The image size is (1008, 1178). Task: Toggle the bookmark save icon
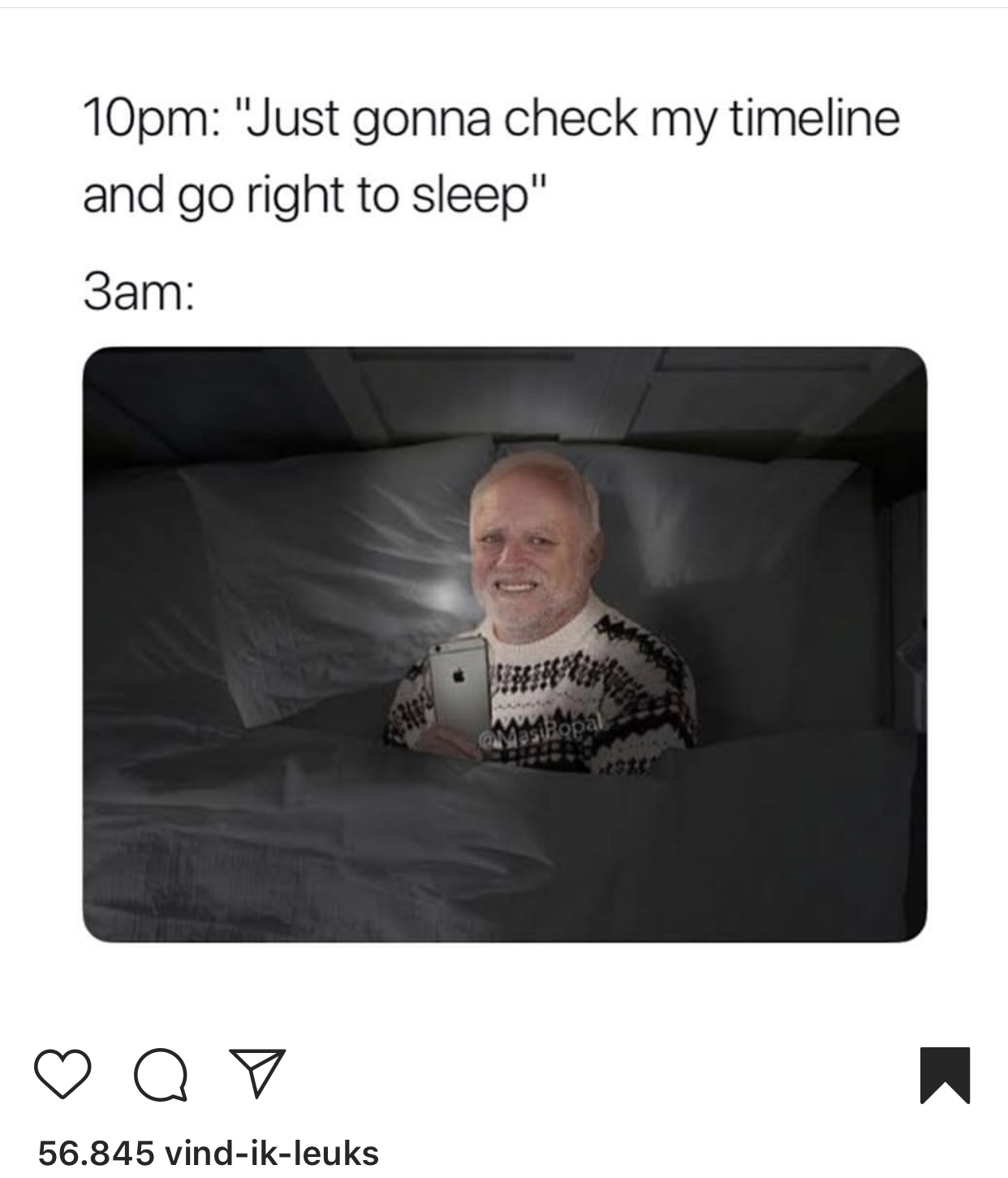[x=946, y=1076]
